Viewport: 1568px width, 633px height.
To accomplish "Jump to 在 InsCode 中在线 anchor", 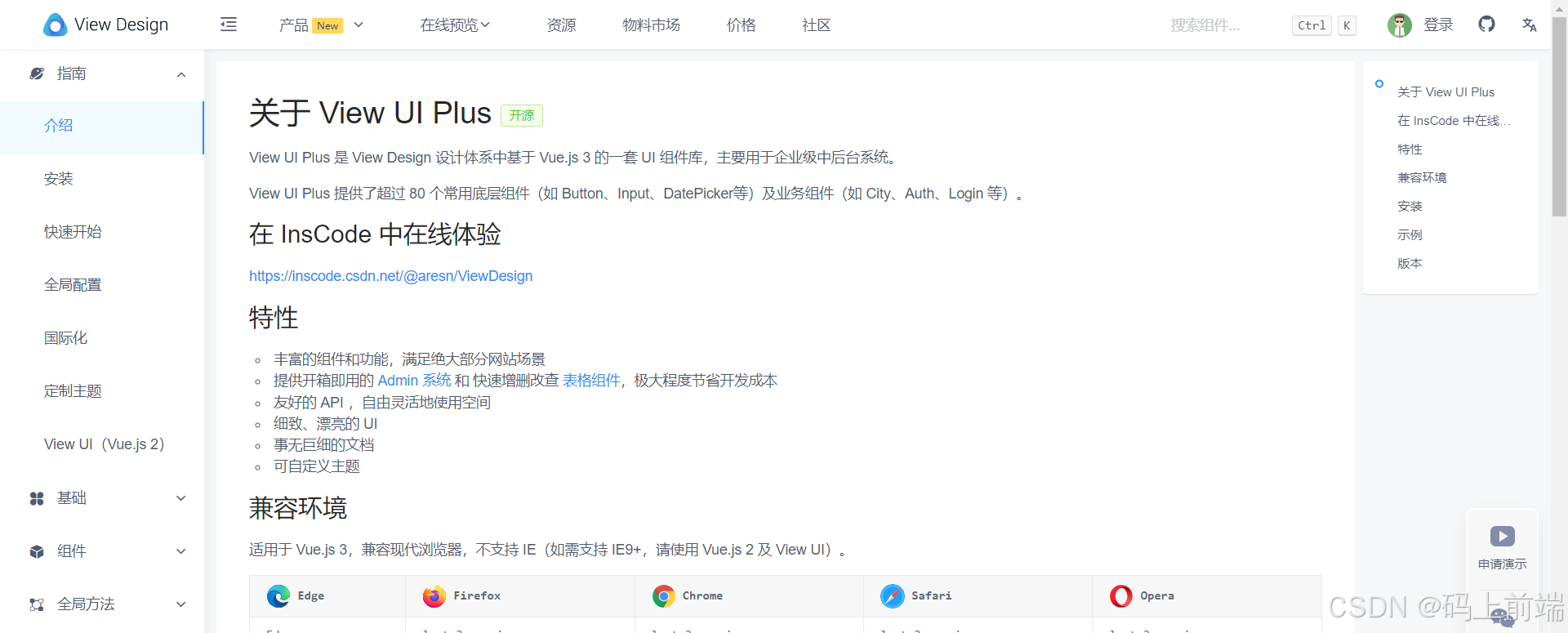I will [1454, 121].
